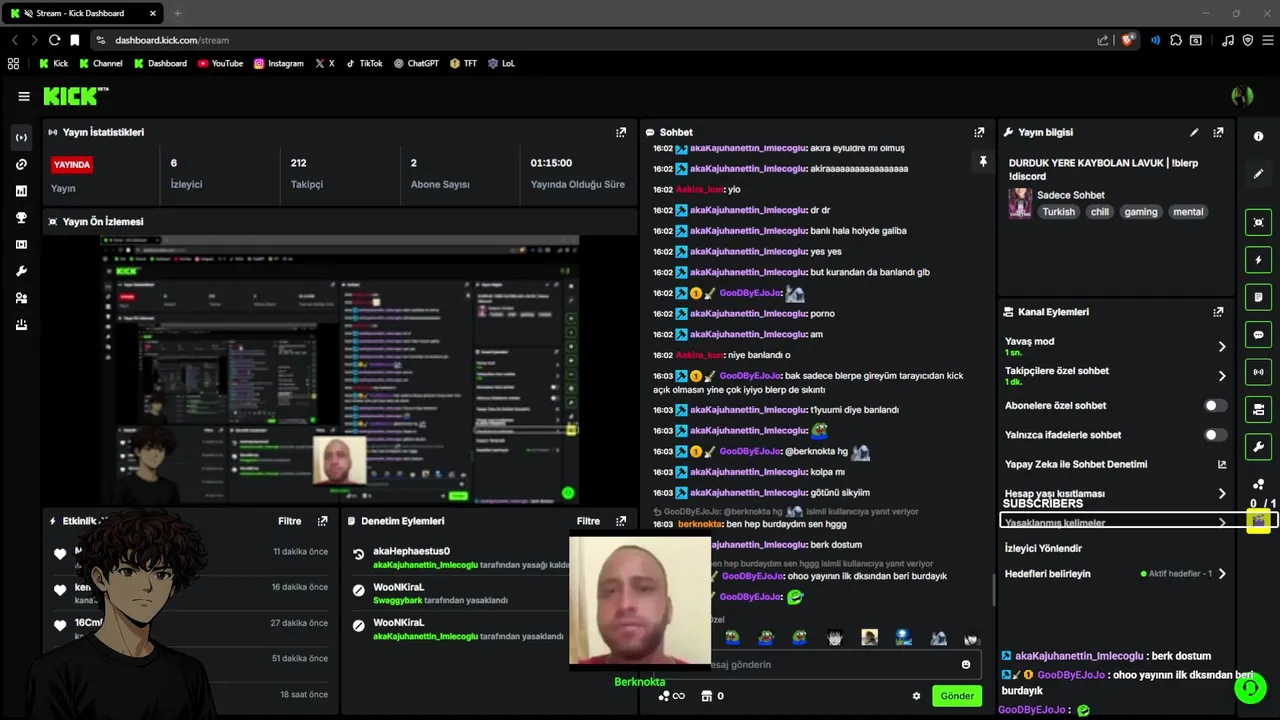Open the trophy achievements icon in sidebar

21,218
